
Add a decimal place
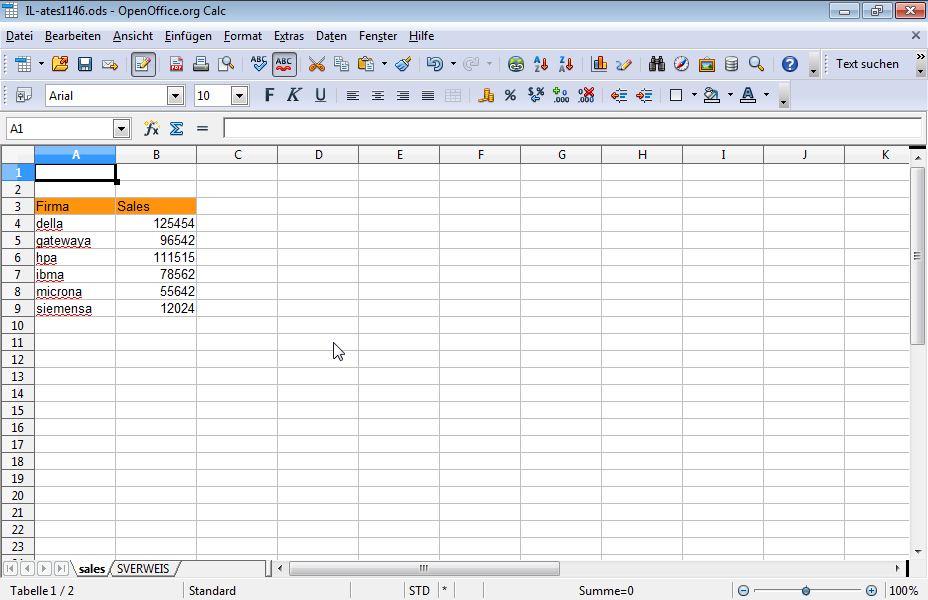tap(560, 95)
